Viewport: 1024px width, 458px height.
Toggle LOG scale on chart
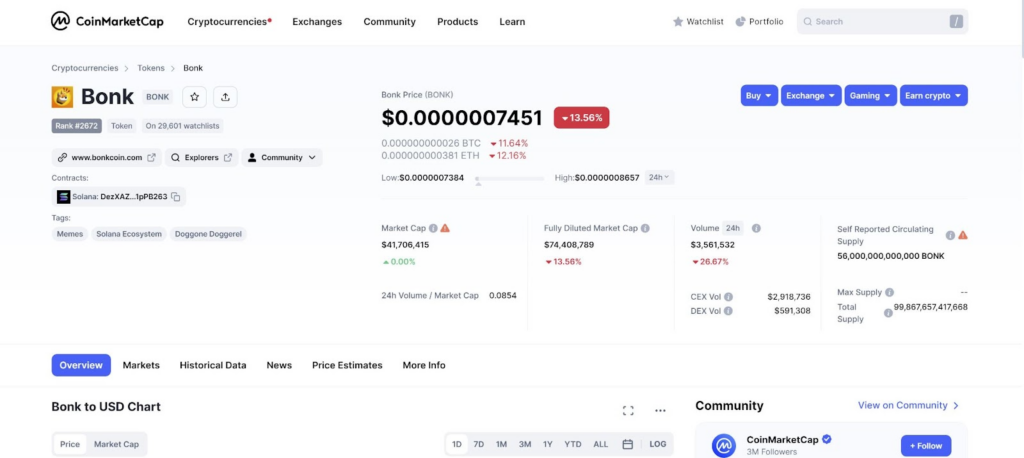click(658, 444)
